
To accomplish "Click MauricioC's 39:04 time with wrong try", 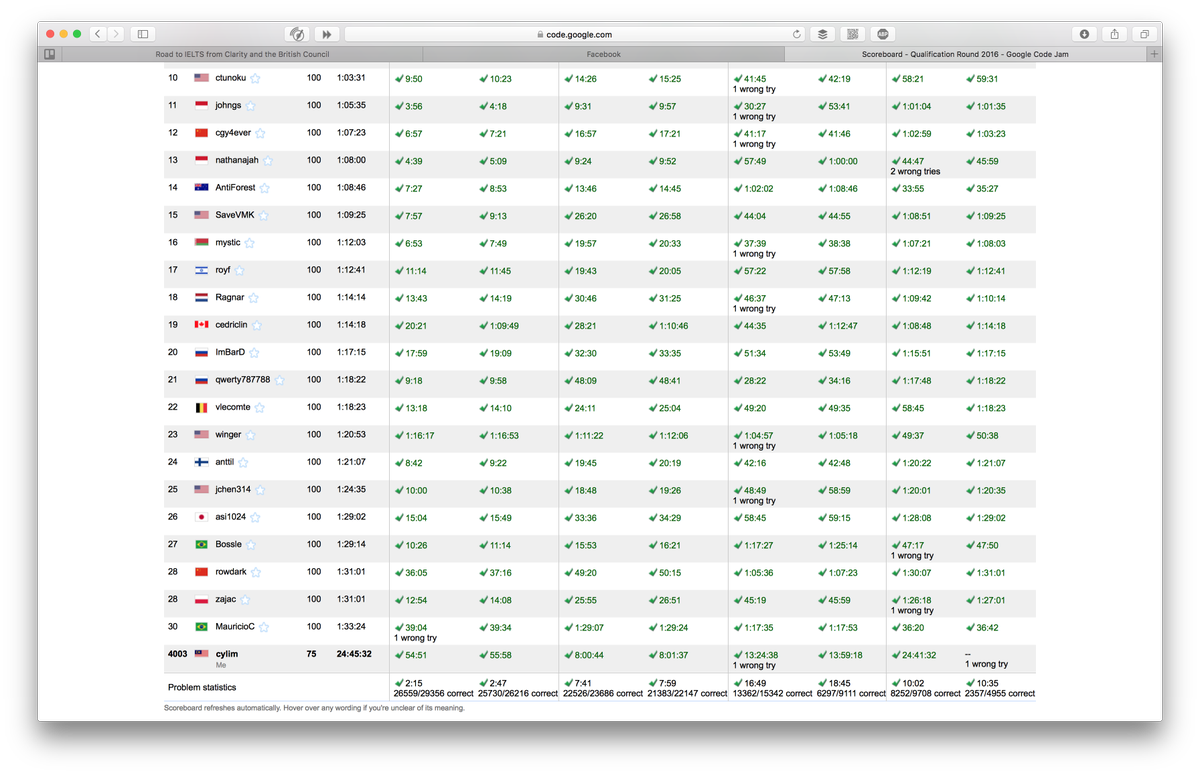I will coord(410,627).
